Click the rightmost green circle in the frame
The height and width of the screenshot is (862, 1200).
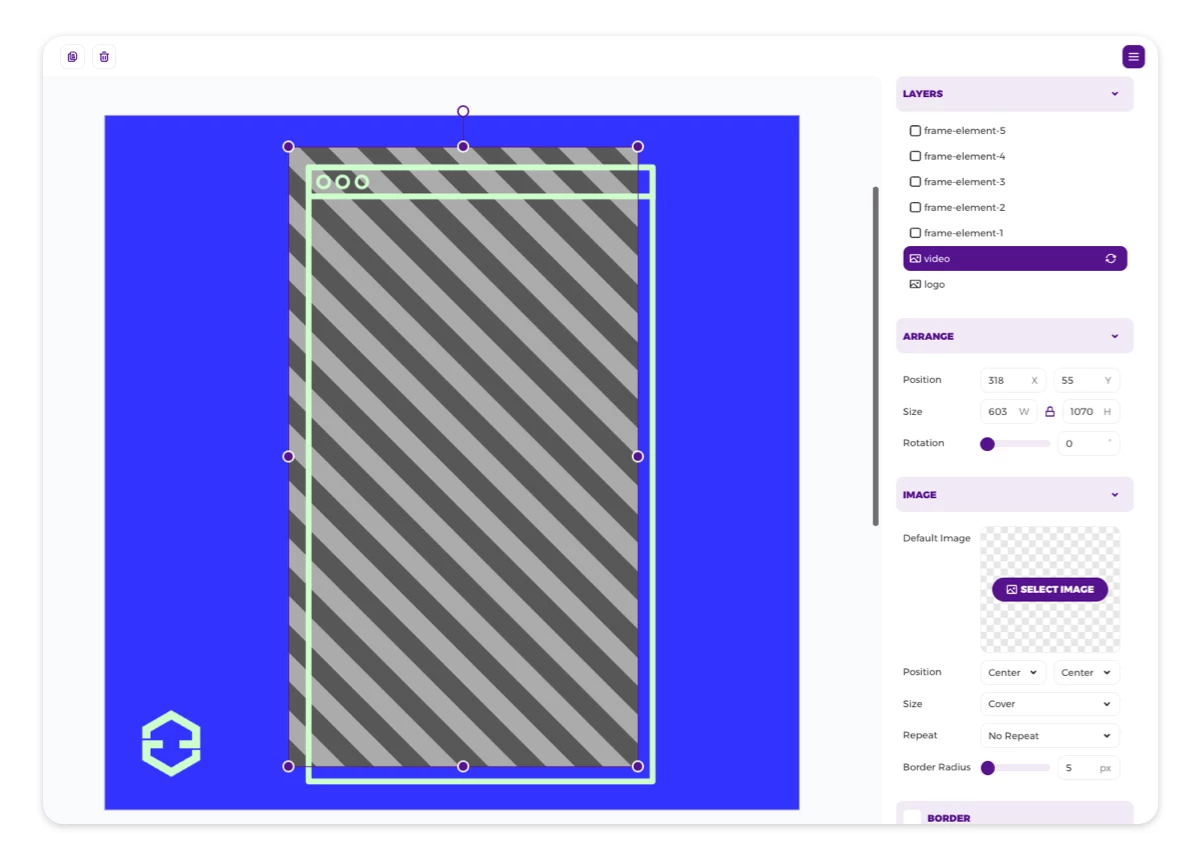pyautogui.click(x=362, y=182)
